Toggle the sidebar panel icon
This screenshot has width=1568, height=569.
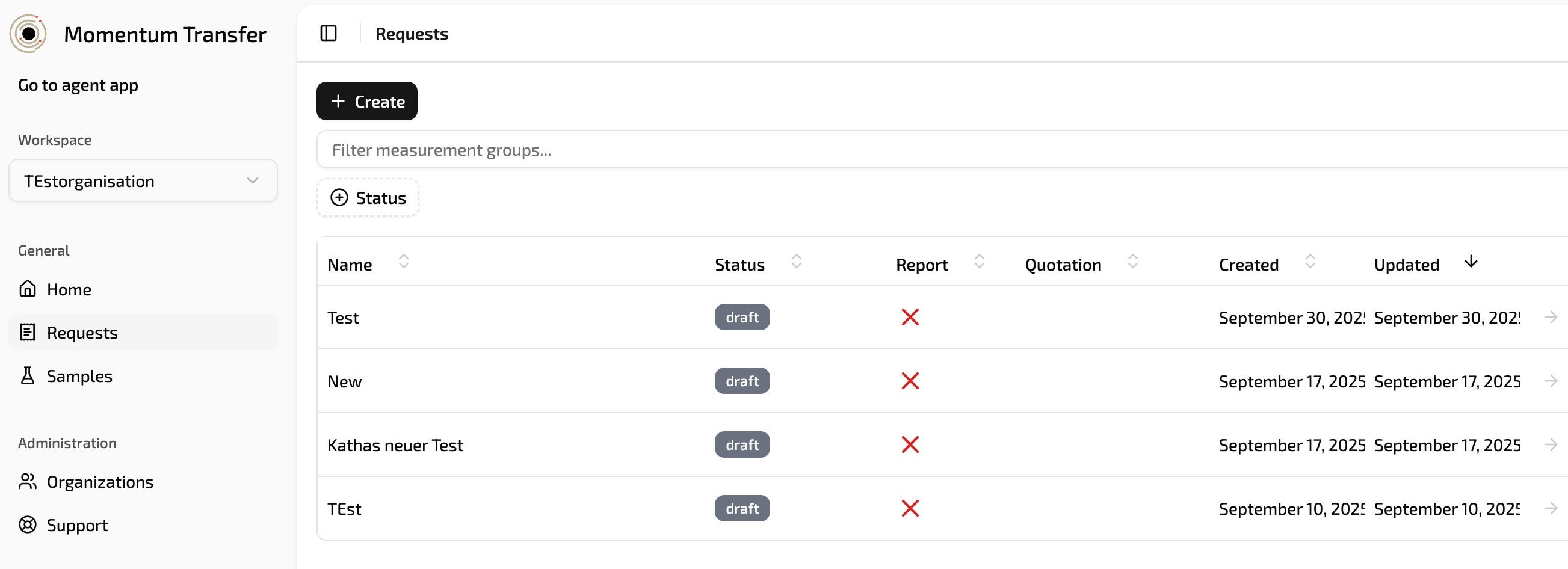pyautogui.click(x=328, y=34)
